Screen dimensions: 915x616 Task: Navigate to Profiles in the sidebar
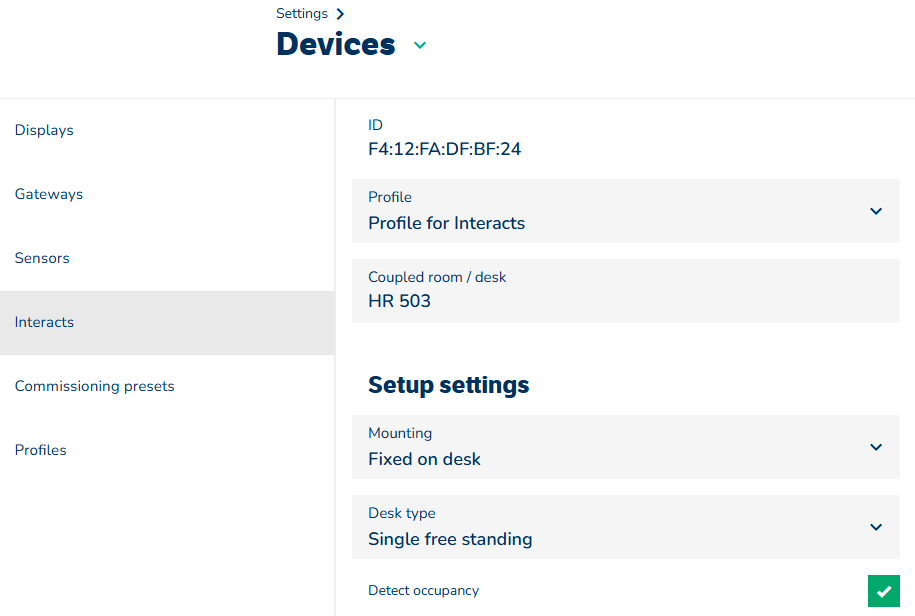click(41, 450)
